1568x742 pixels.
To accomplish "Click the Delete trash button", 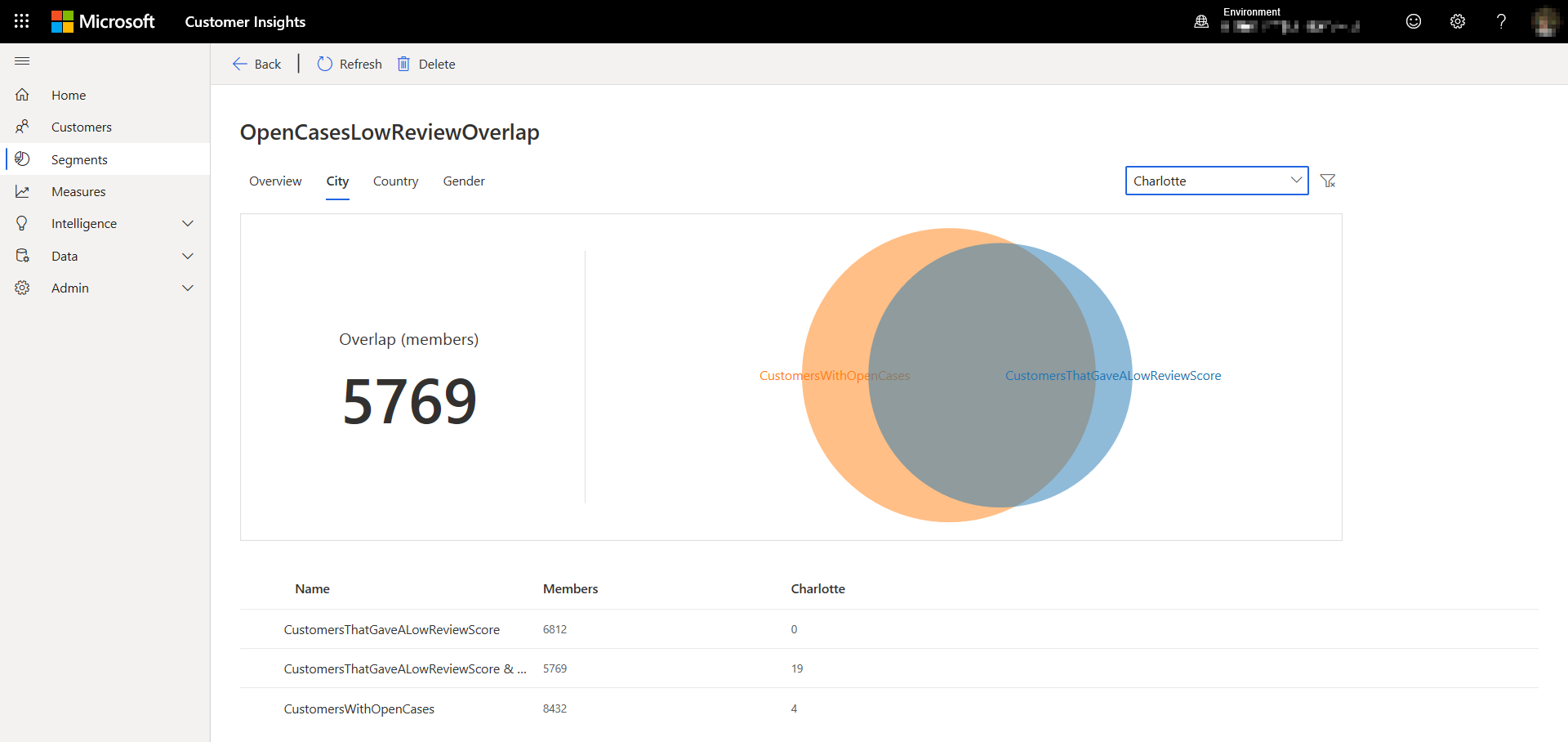I will [x=426, y=64].
